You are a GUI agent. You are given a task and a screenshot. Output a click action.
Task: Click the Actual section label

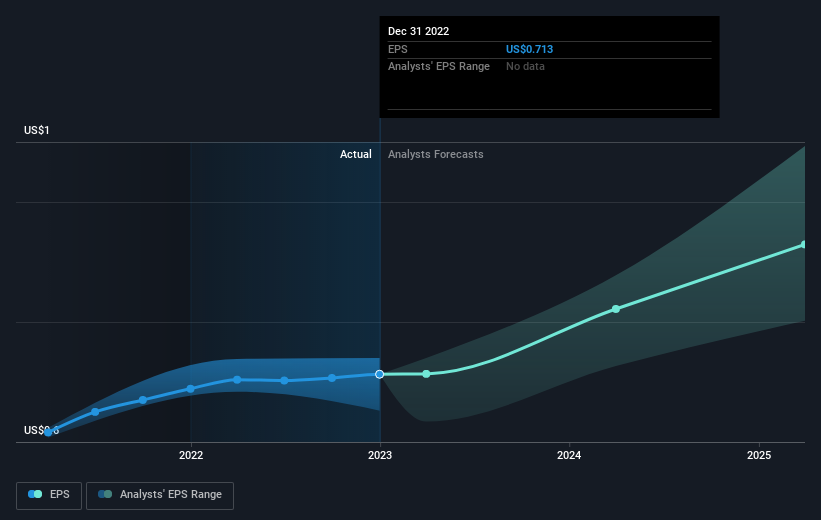(356, 154)
